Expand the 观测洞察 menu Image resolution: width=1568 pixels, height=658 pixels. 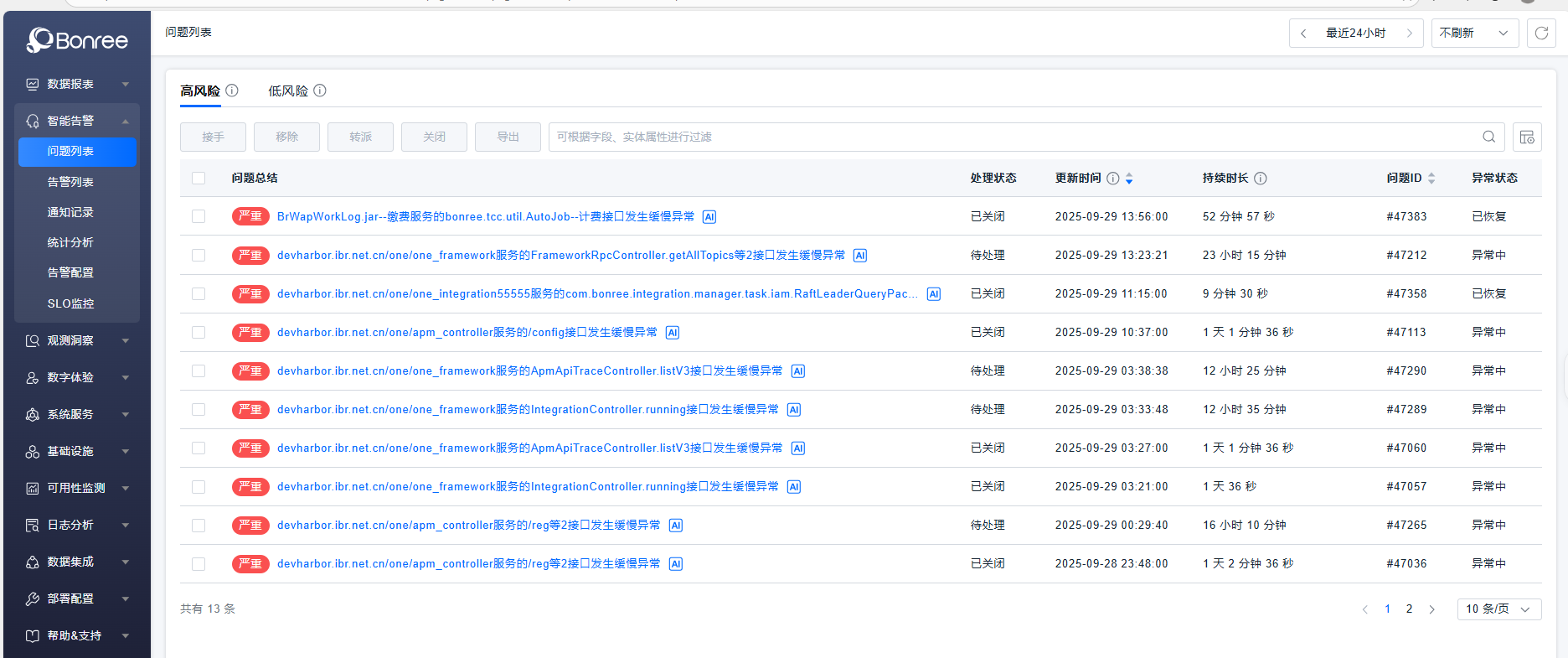pos(77,340)
